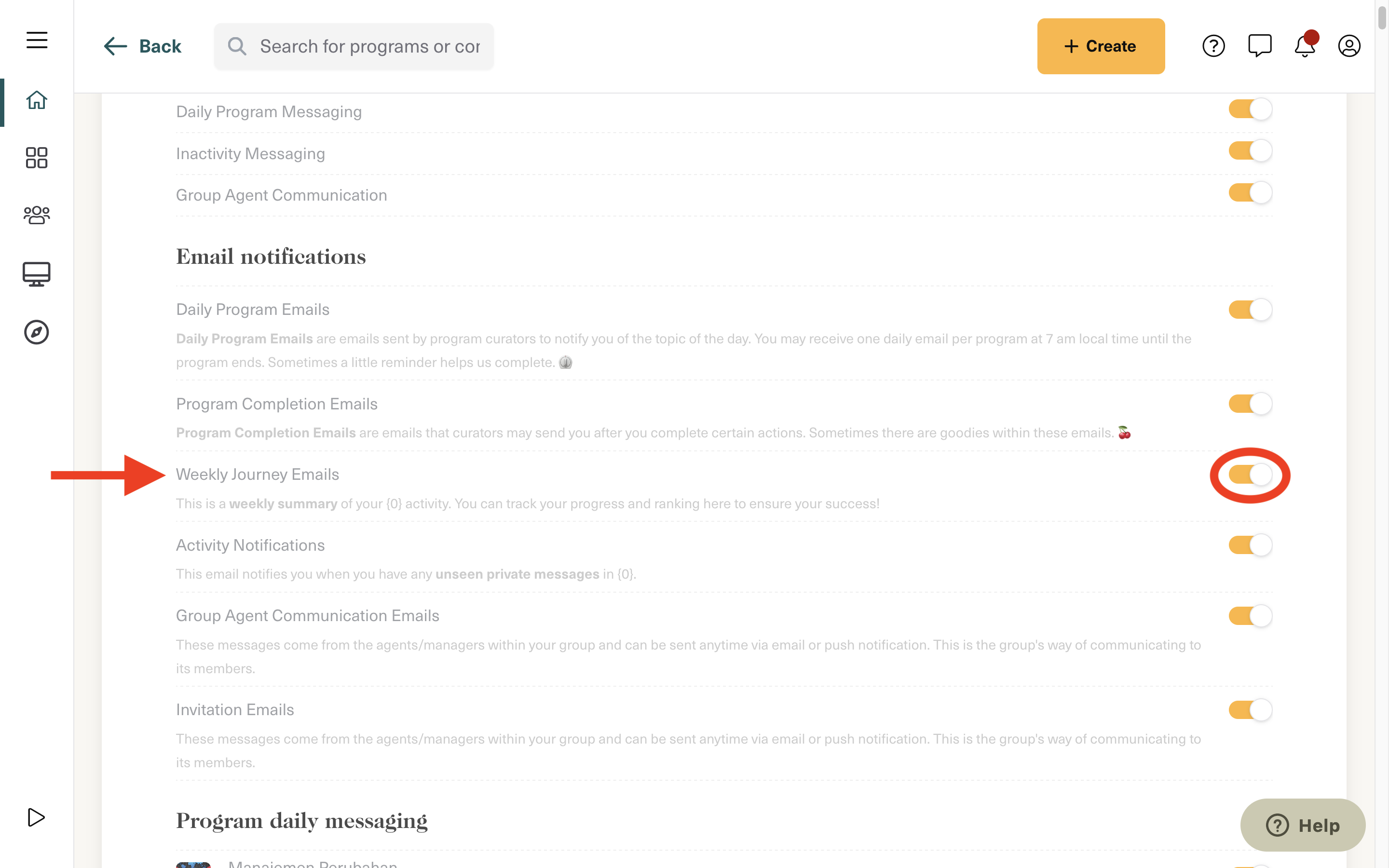Turn off Weekly Journey Emails toggle

click(1250, 475)
